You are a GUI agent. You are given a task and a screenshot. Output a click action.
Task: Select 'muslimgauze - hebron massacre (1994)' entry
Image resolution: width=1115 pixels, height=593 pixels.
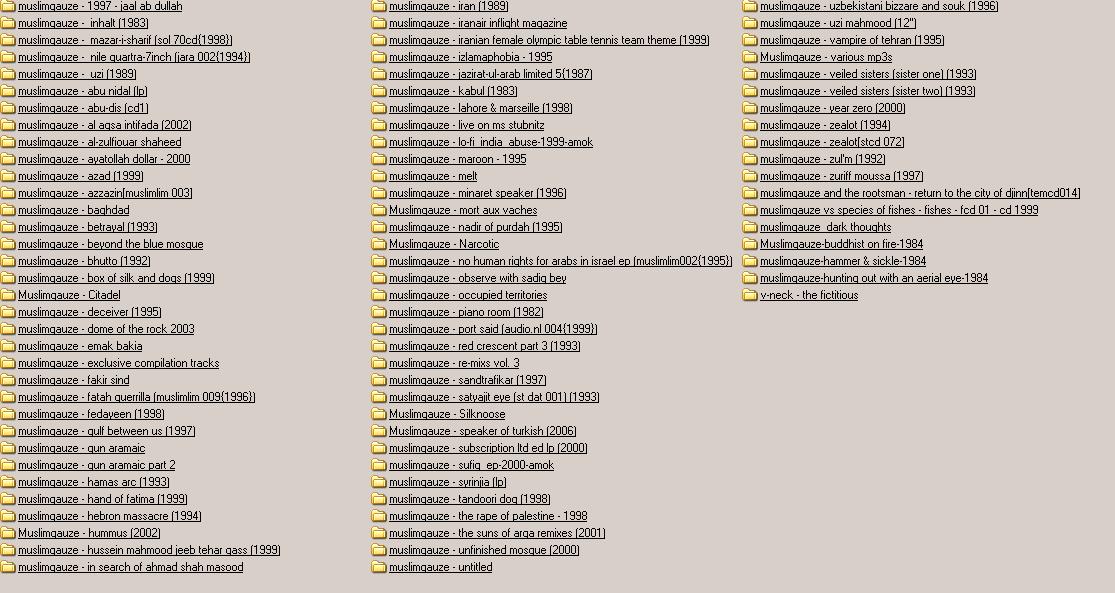(110, 516)
